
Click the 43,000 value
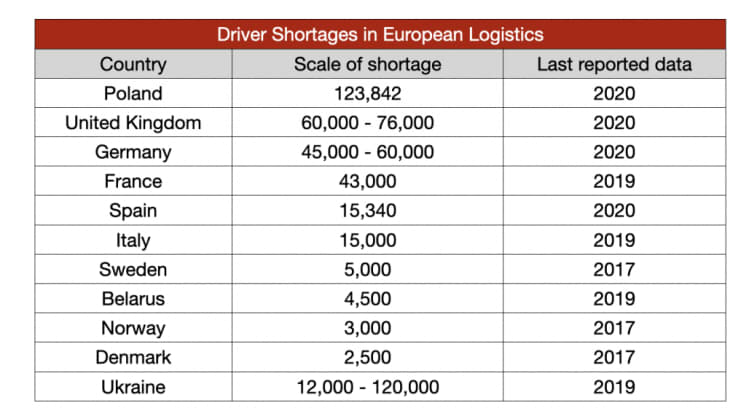pyautogui.click(x=367, y=181)
